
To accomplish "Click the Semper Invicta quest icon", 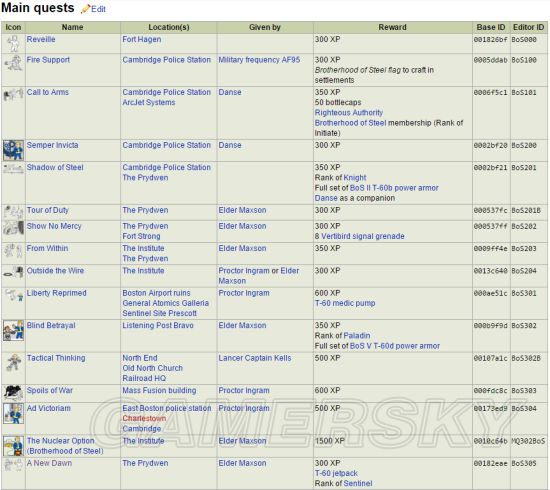I will (x=13, y=150).
